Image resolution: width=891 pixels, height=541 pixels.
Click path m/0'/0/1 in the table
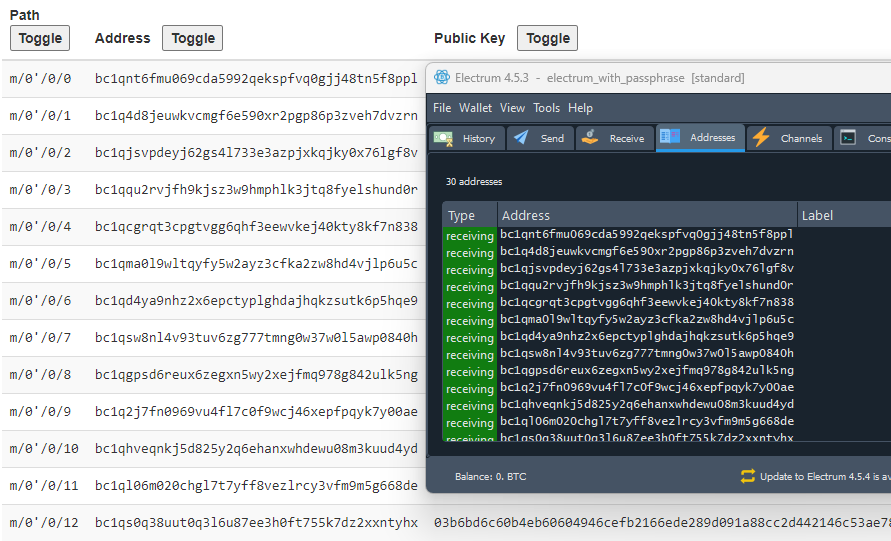(x=40, y=116)
